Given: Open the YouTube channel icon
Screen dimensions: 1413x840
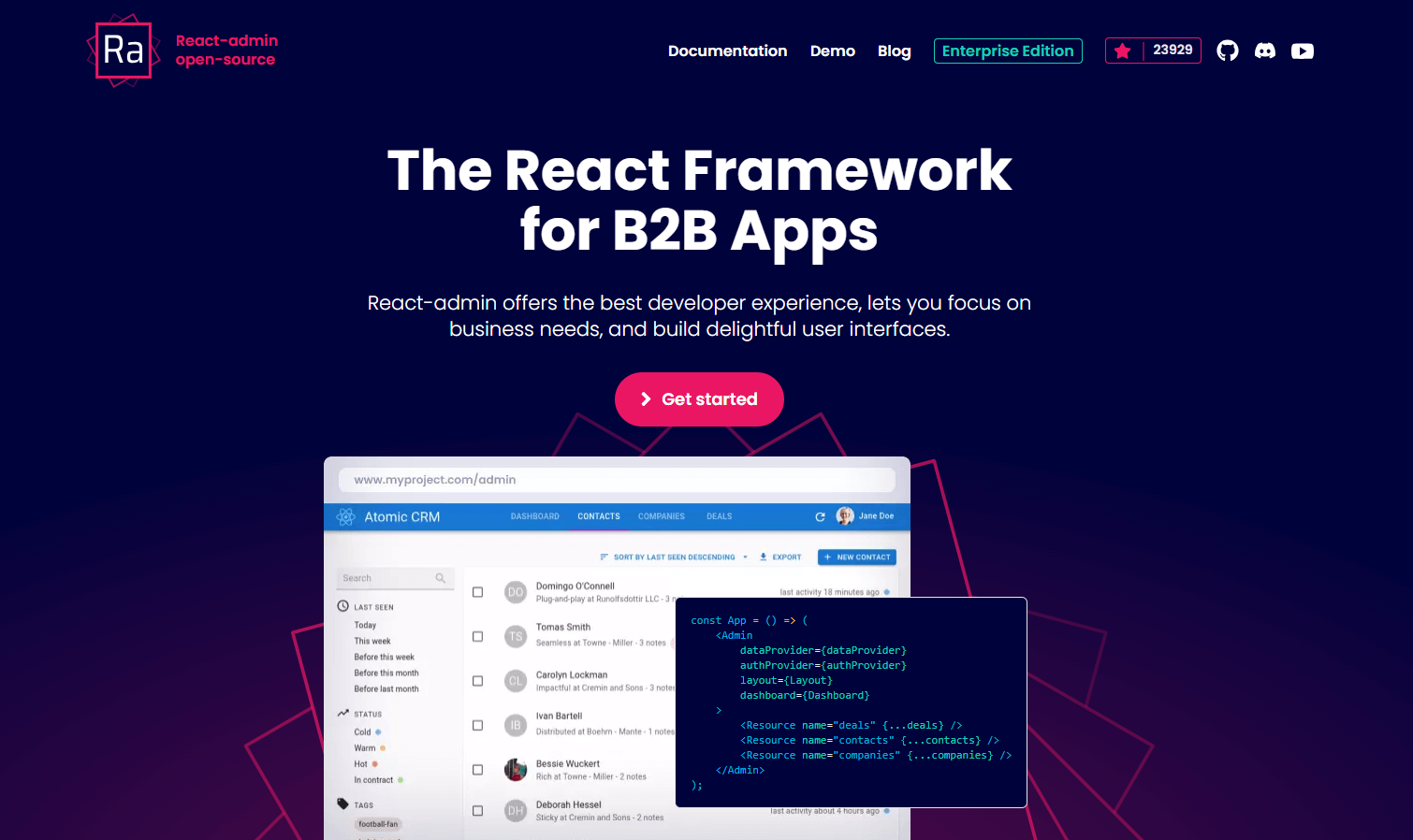Looking at the screenshot, I should tap(1303, 51).
